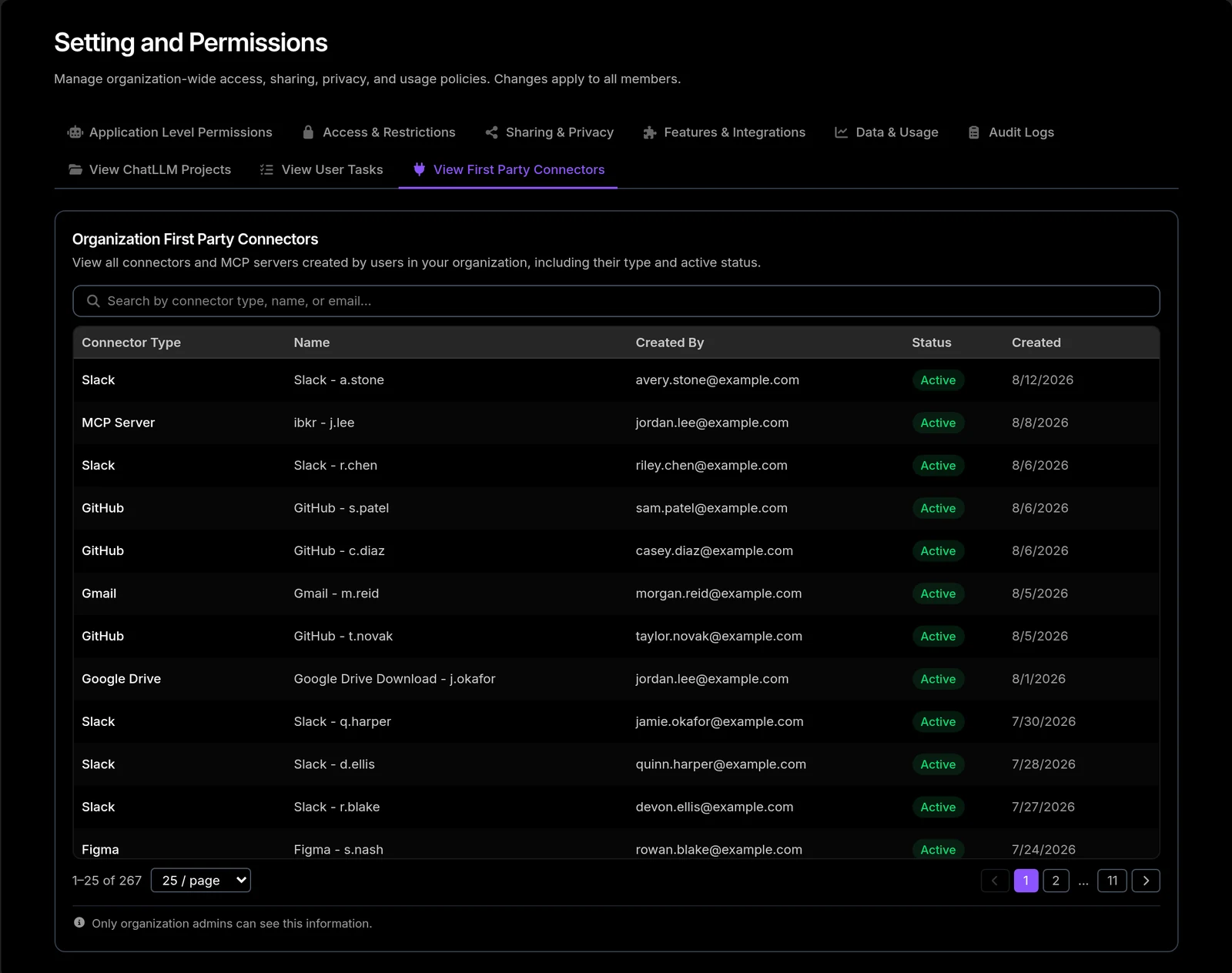
Task: Click the "GitHub - s.patel" connector name
Action: (341, 508)
